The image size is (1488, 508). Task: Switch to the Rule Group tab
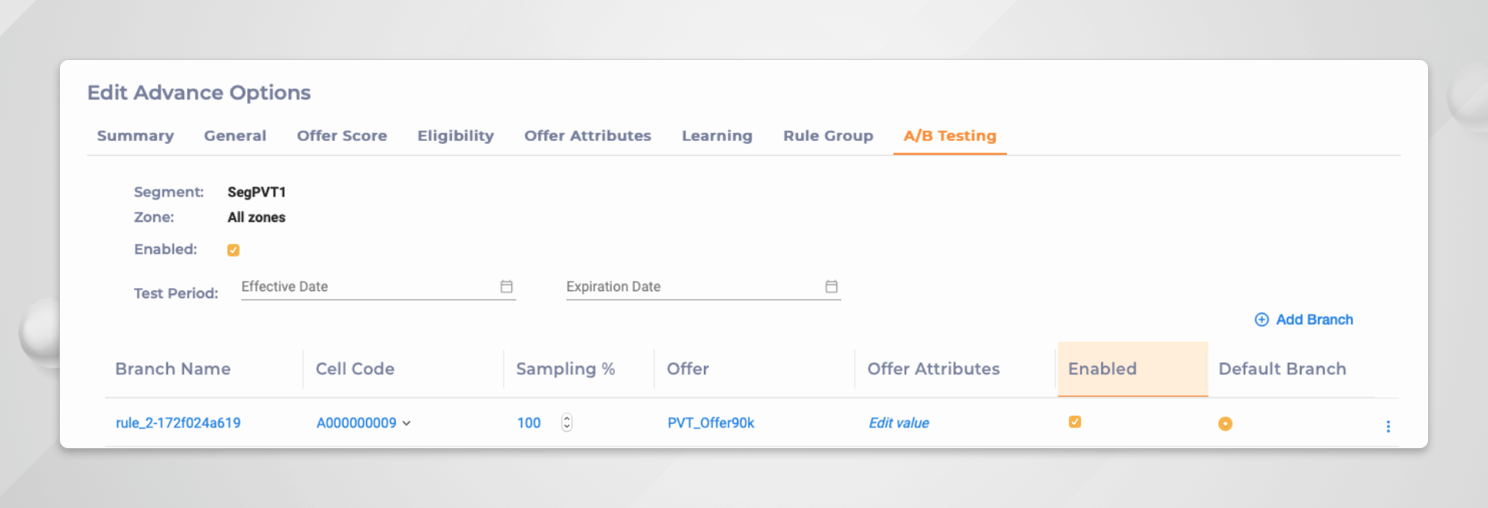tap(828, 136)
